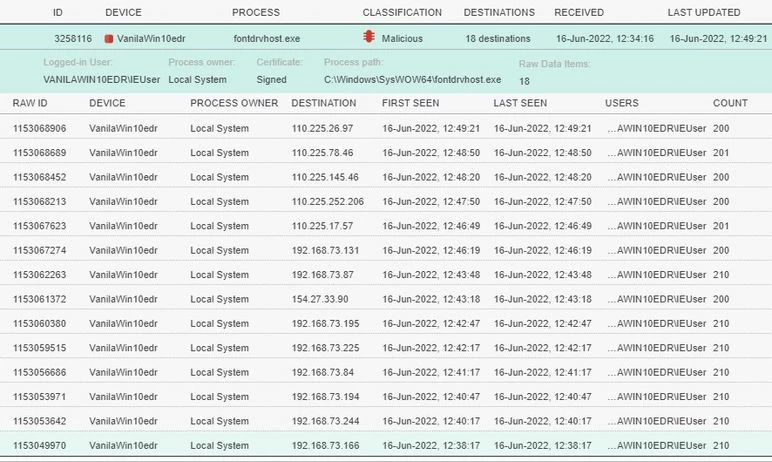Select raw ID 1153053642 row
The width and height of the screenshot is (772, 462).
tap(386, 421)
